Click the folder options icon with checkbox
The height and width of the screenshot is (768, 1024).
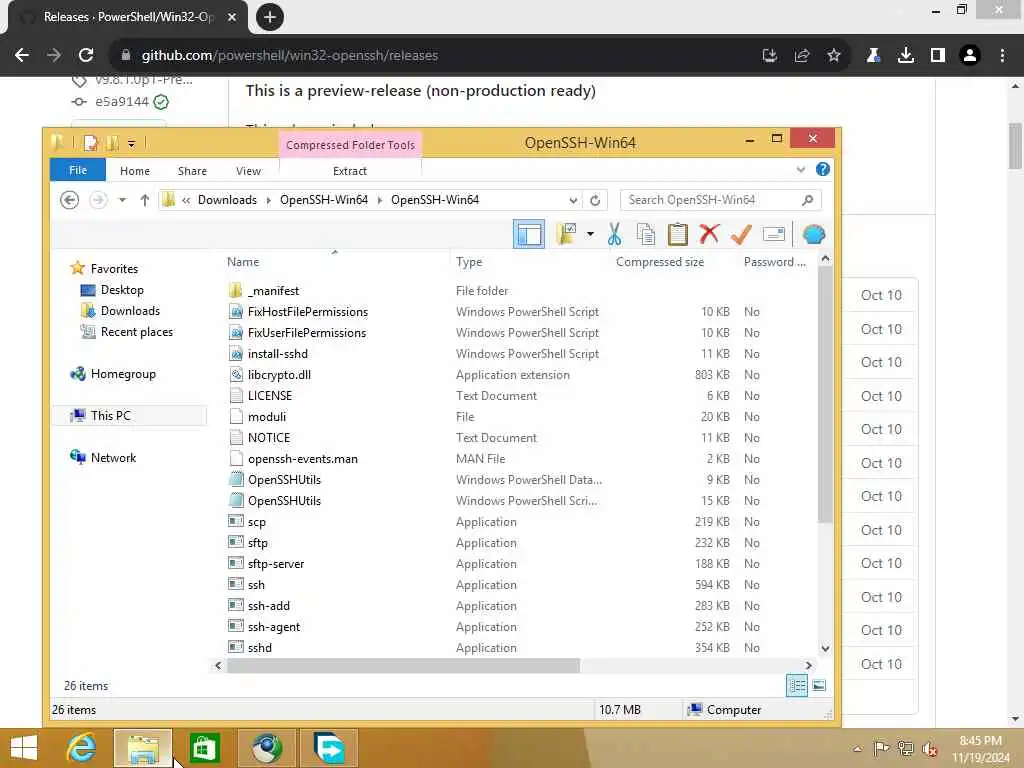[566, 234]
